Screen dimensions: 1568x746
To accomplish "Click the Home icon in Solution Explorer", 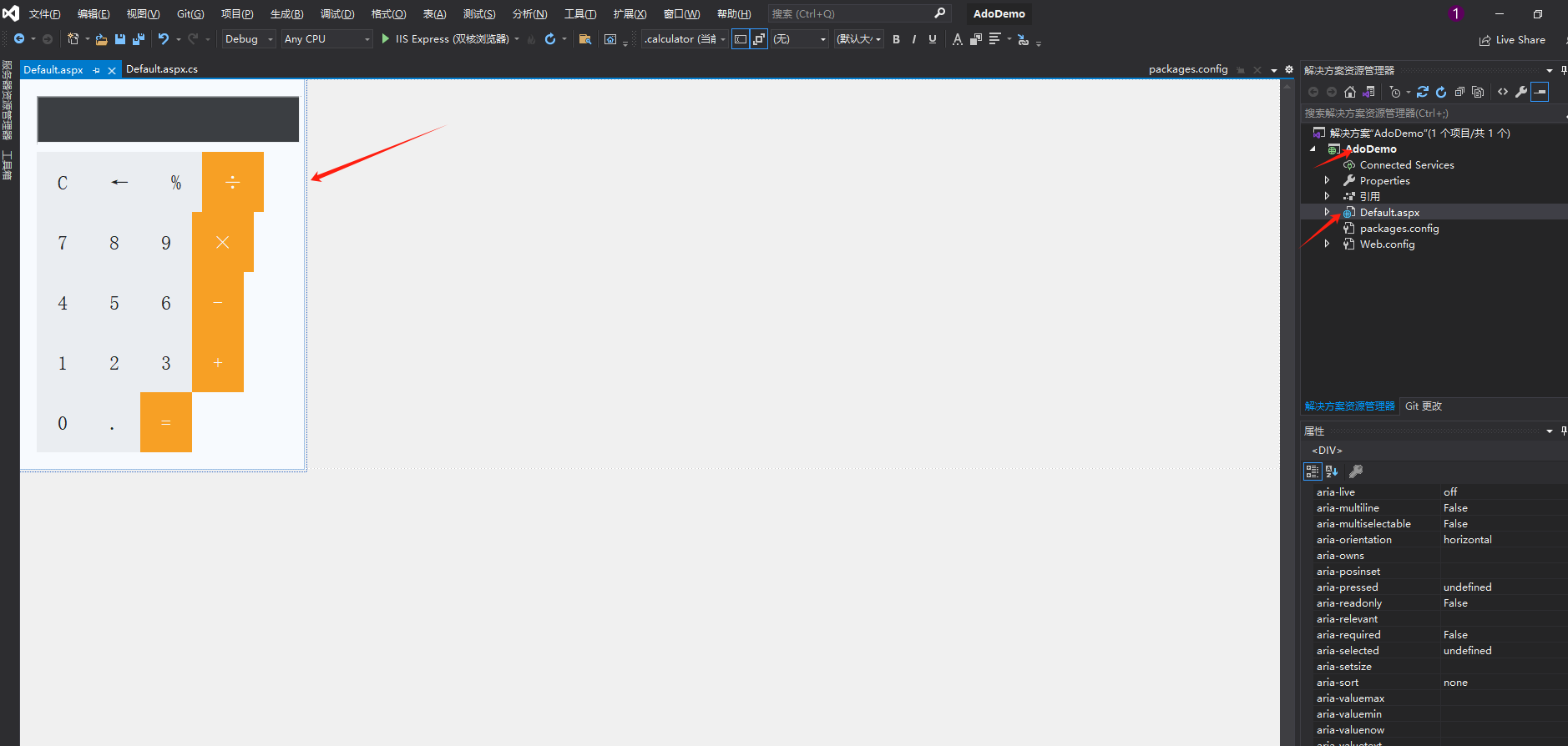I will click(x=1350, y=92).
